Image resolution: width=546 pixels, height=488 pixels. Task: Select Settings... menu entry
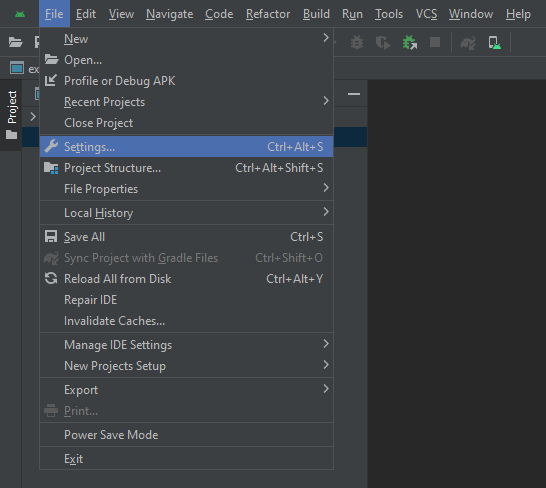point(186,147)
